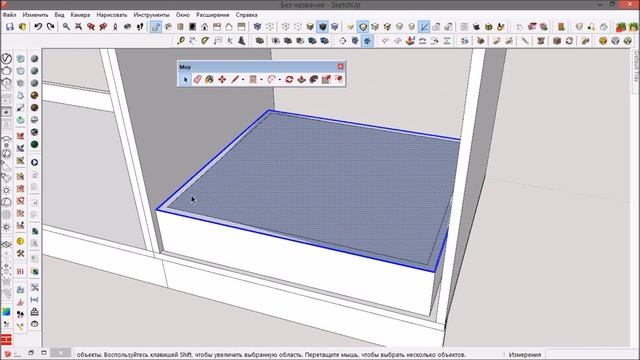Screen dimensions: 640x360
Task: Select the Rotate tool in Моу toolbar
Action: (289, 80)
